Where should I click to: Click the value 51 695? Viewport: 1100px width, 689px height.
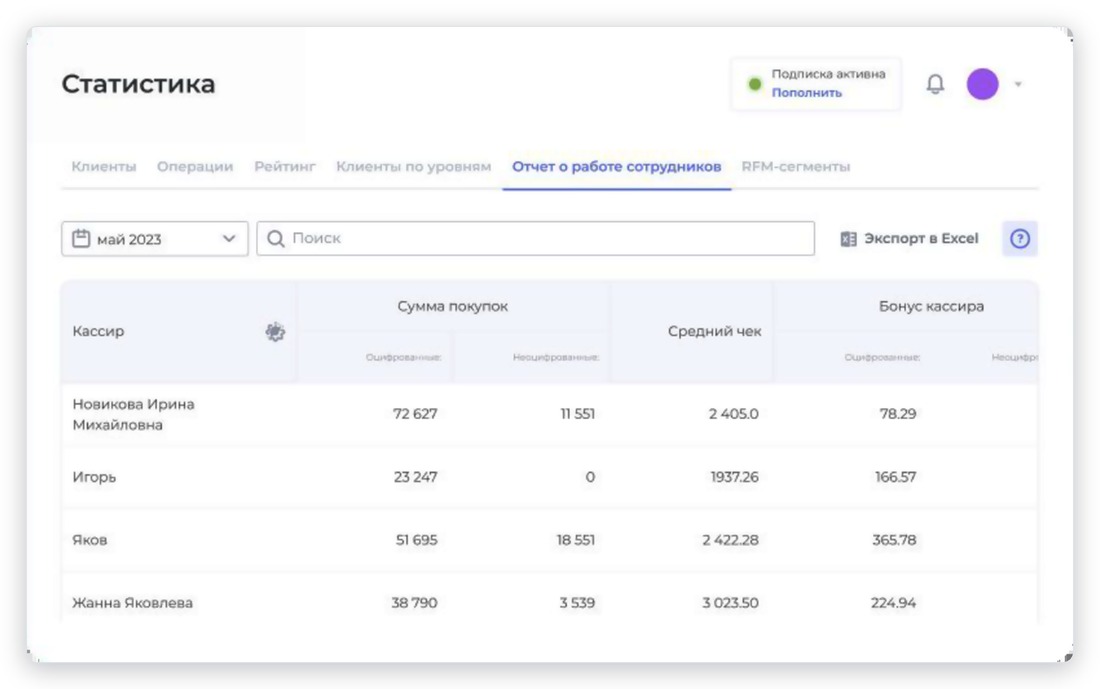point(417,540)
